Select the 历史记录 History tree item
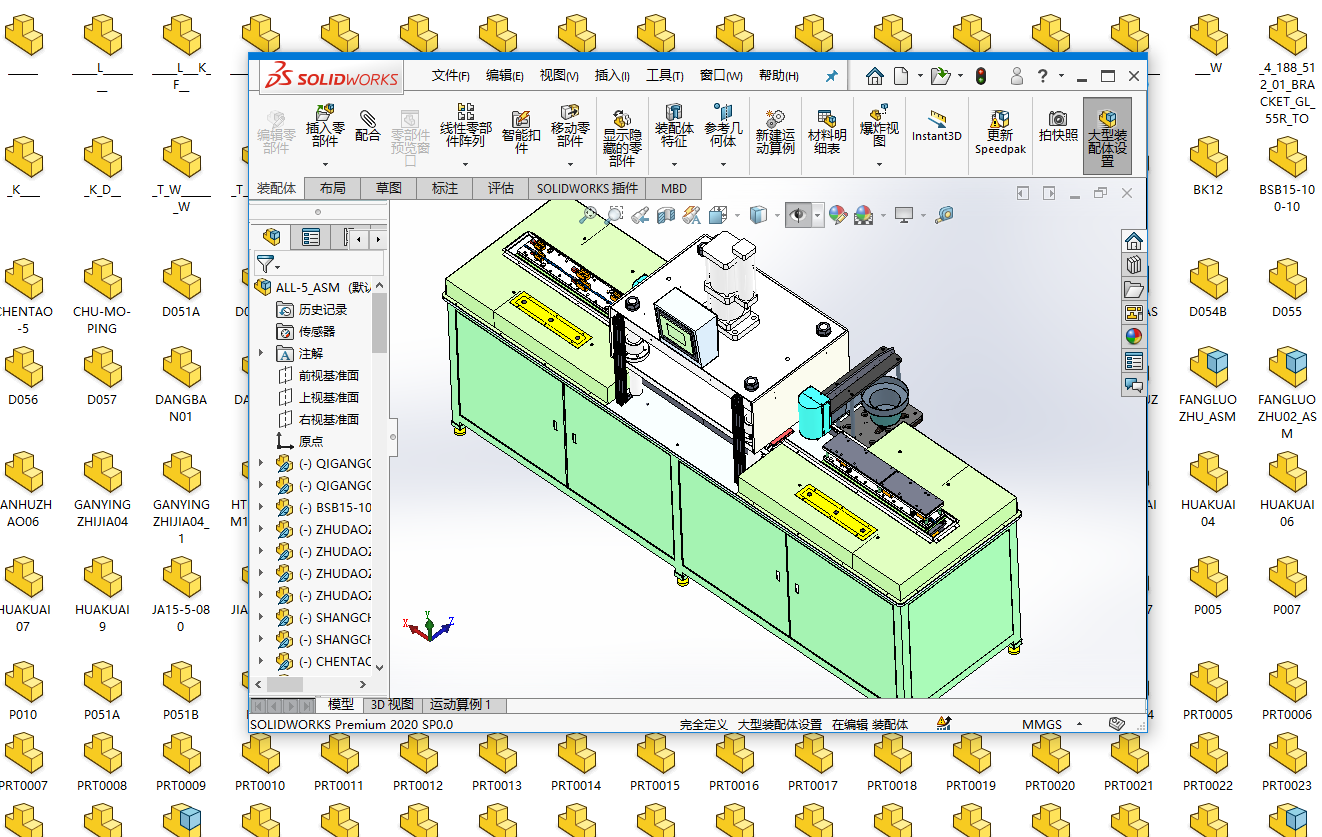 pyautogui.click(x=311, y=309)
